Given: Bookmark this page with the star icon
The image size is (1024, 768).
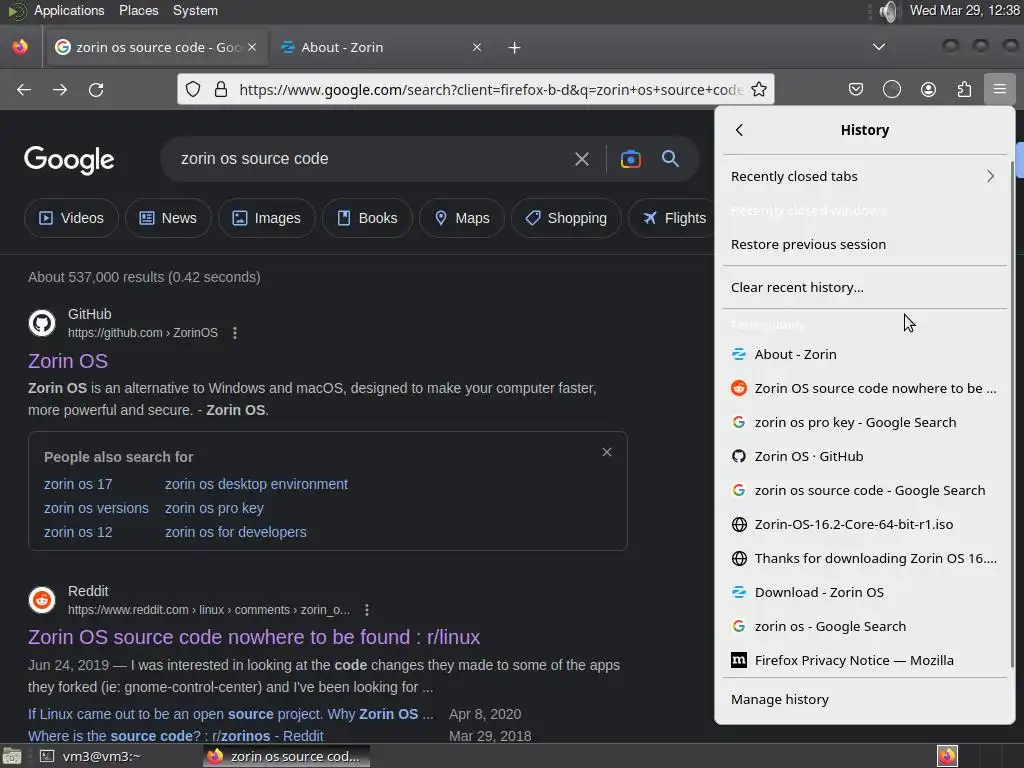Looking at the screenshot, I should point(759,89).
